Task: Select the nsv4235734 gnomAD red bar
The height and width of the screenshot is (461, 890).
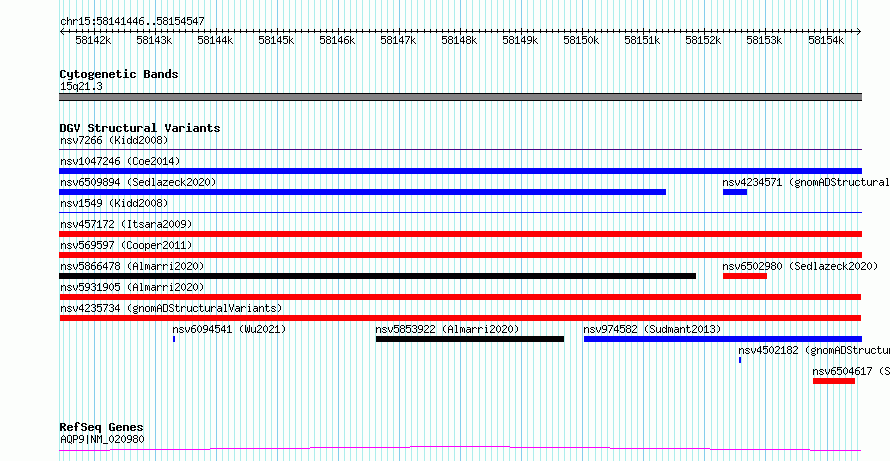Action: point(460,318)
